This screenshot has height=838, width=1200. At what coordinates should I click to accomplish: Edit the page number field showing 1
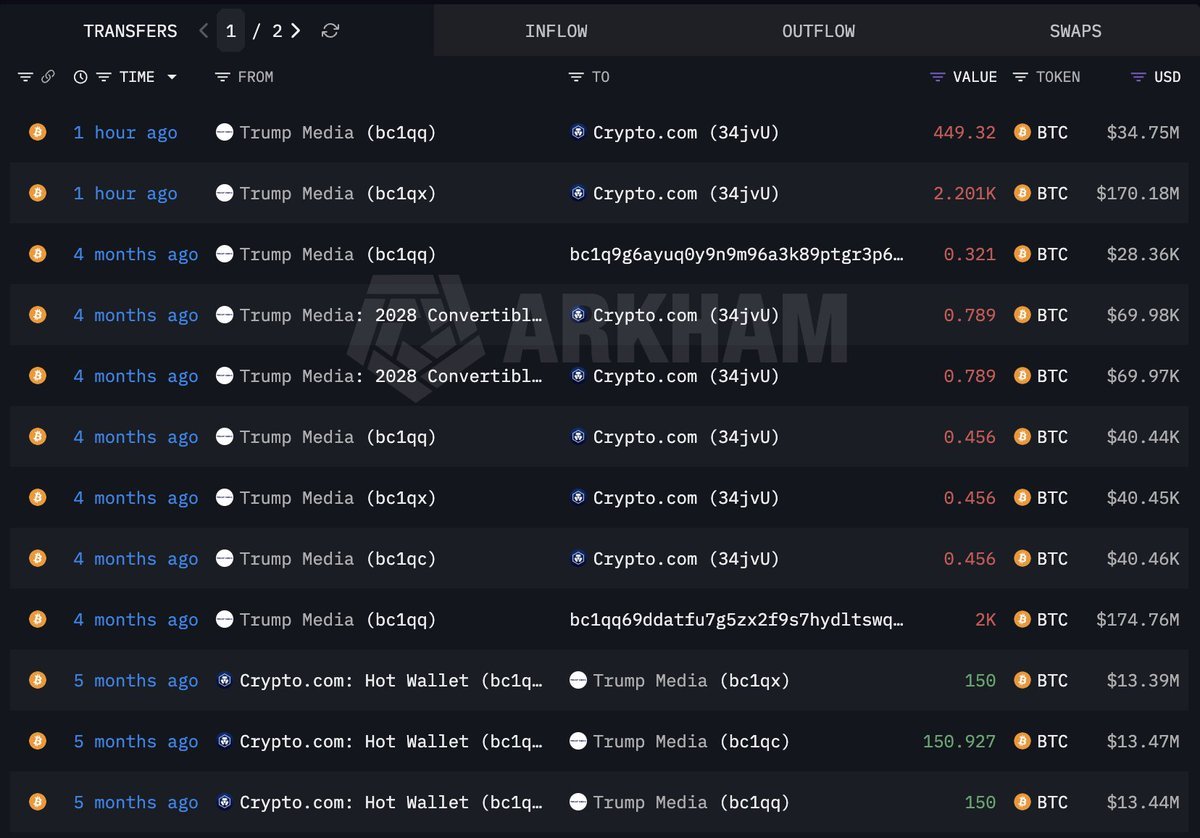[231, 31]
